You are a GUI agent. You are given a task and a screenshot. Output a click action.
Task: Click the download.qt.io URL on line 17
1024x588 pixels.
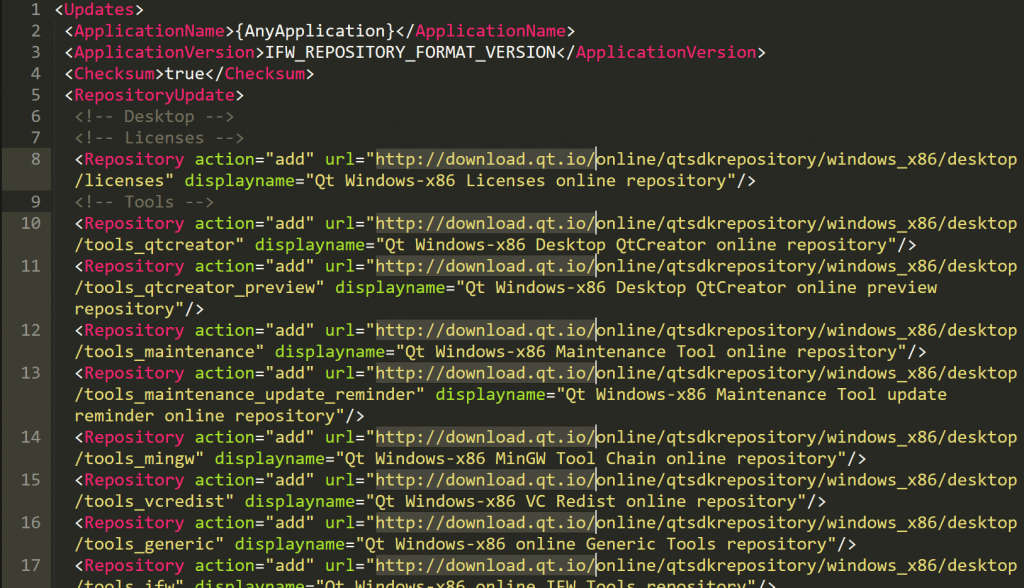click(485, 566)
